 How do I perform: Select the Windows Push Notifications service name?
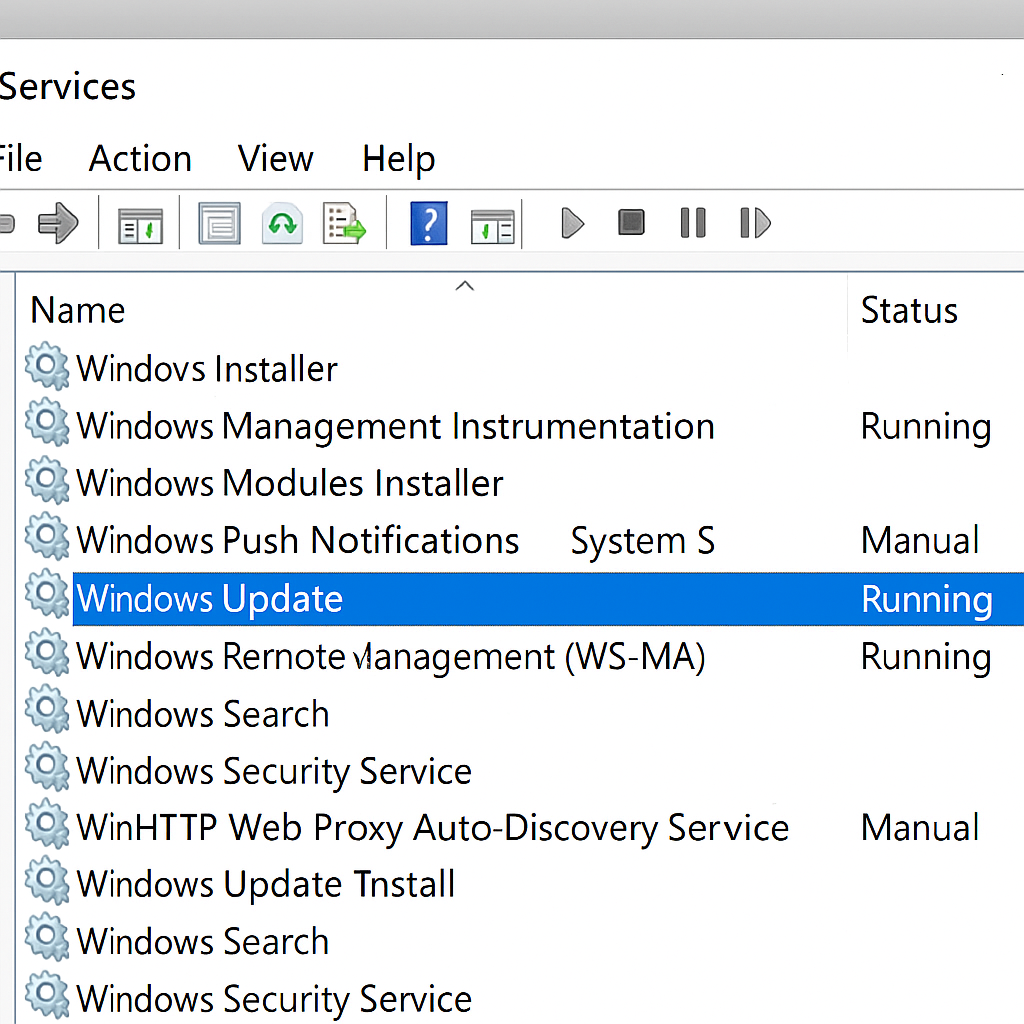298,541
